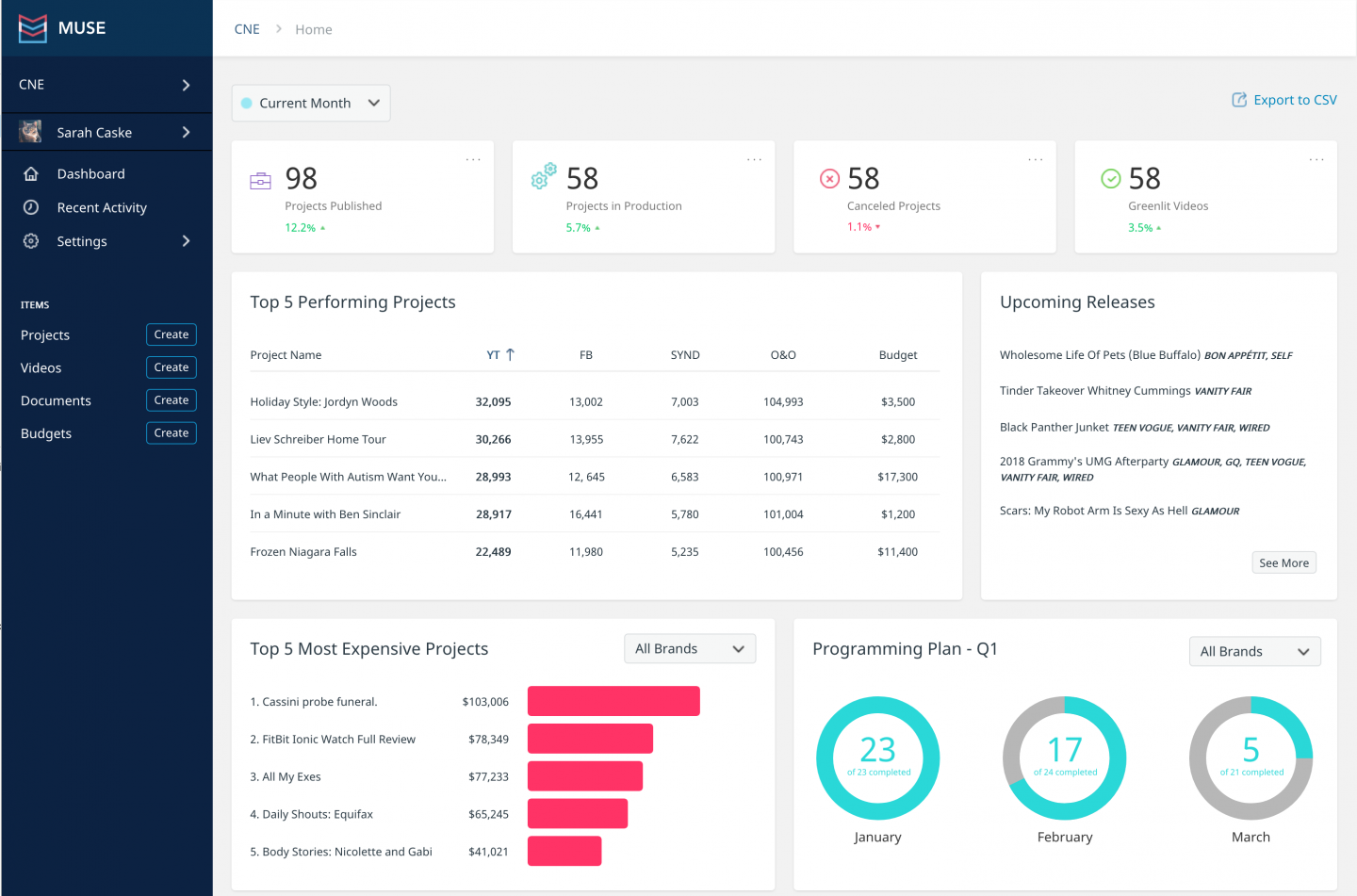Viewport: 1357px width, 896px height.
Task: Click the breadcrumb chevron after CNE
Action: pyautogui.click(x=279, y=29)
